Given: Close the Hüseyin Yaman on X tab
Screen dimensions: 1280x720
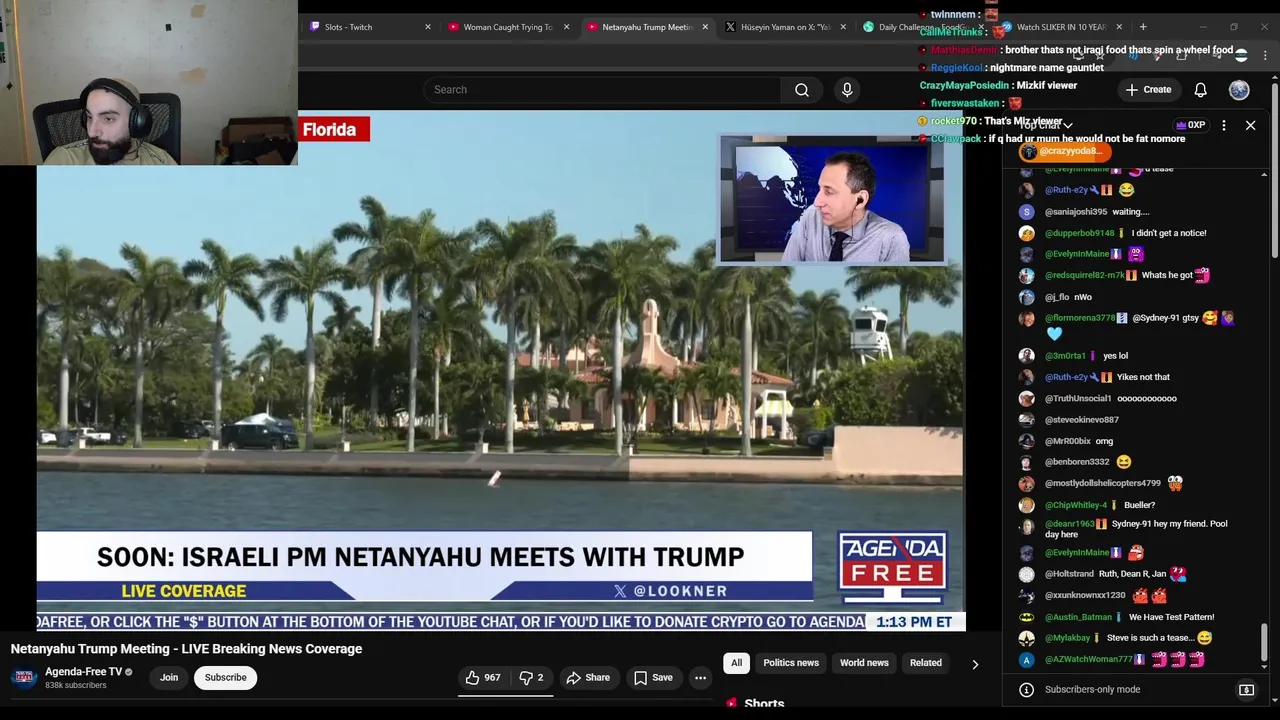Looking at the screenshot, I should [843, 27].
